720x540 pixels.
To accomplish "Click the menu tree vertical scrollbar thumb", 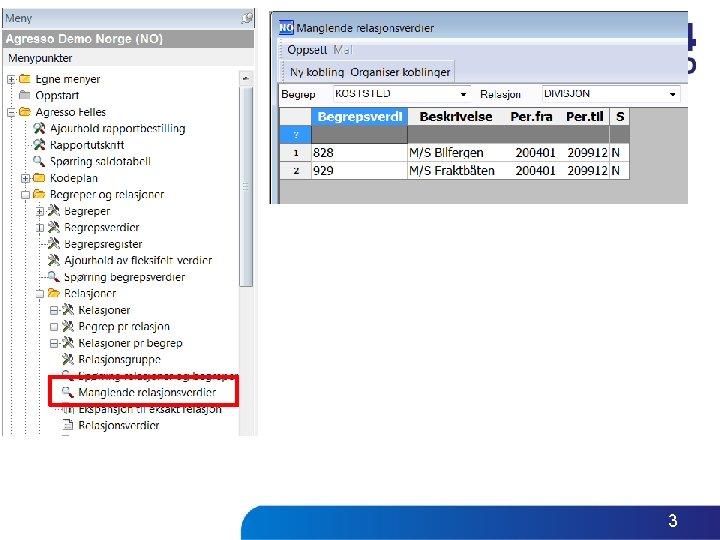I will (246, 186).
